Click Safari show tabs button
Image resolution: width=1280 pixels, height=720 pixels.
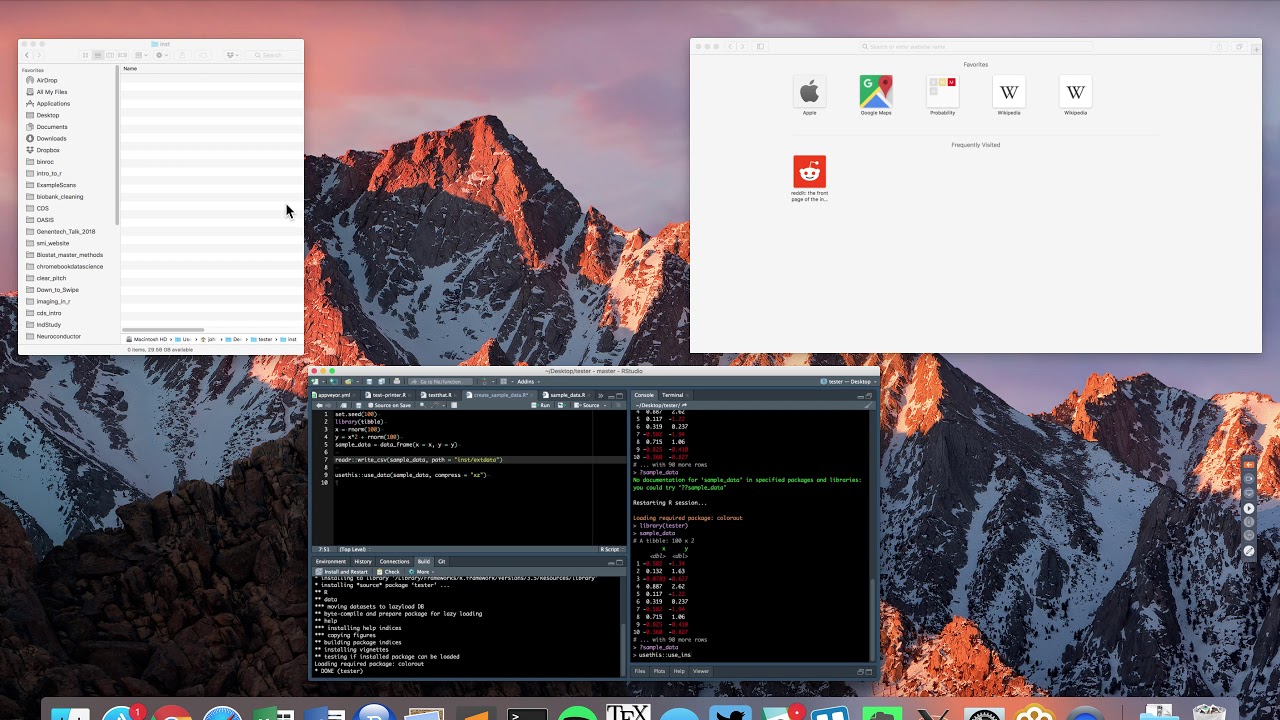tap(1239, 47)
